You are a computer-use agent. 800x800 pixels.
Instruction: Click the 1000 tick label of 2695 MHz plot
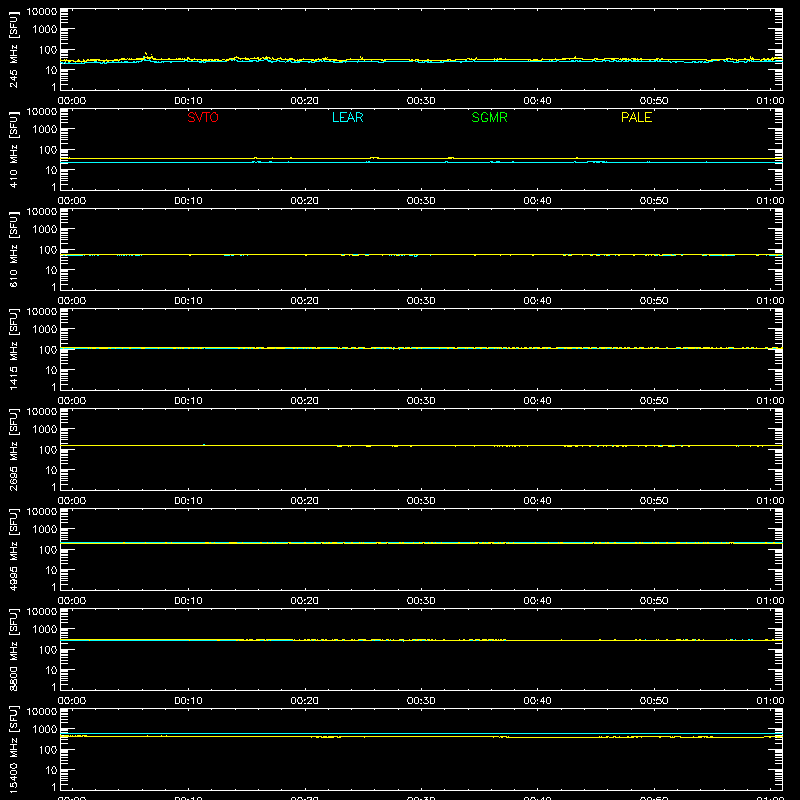click(x=45, y=430)
